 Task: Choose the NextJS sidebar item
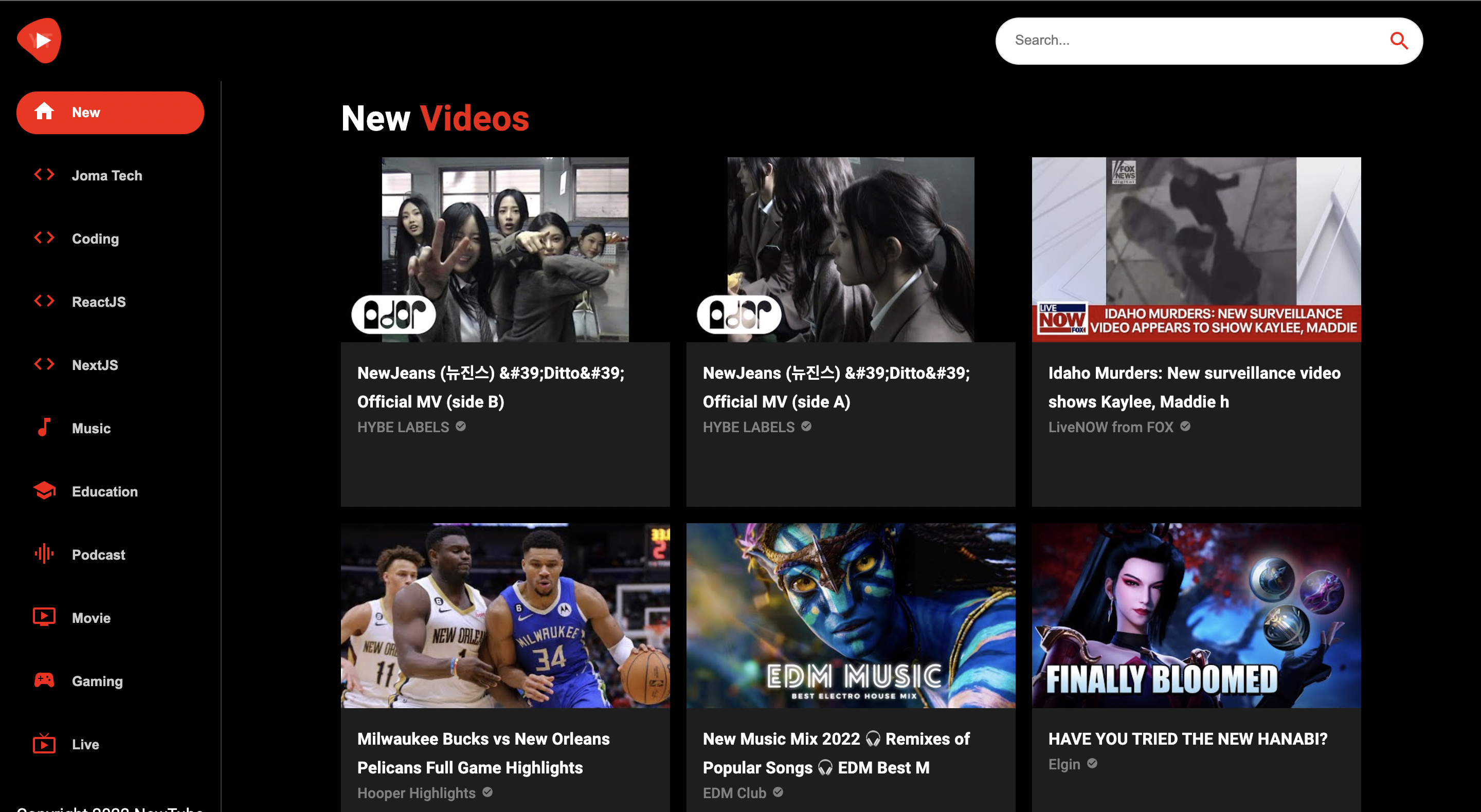[95, 365]
